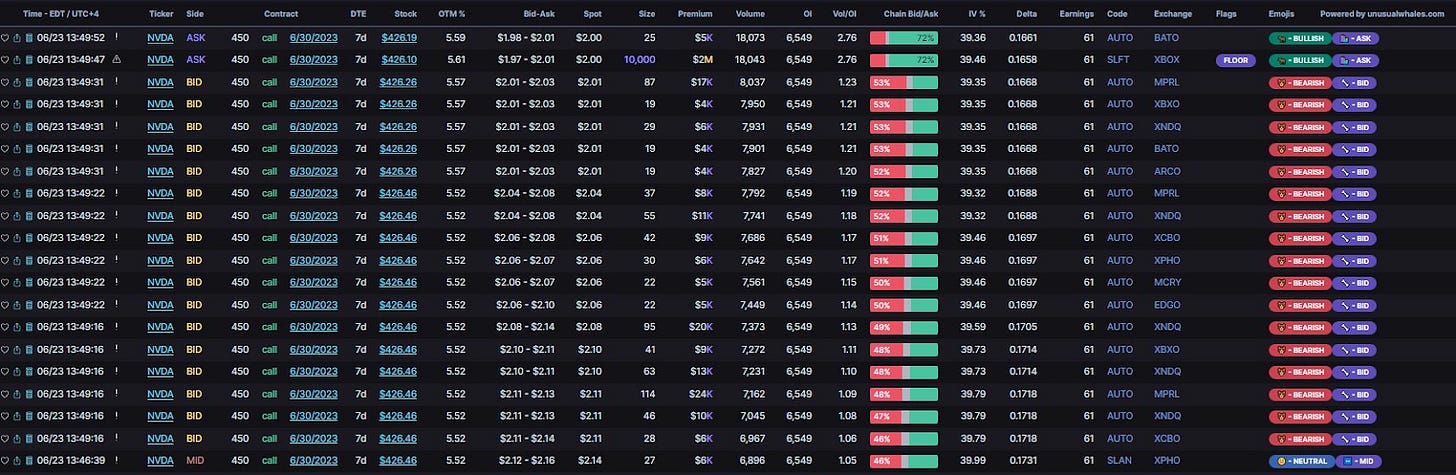Click the FLOOR flag badge
Screen dimensions: 1456x475
(x=1235, y=60)
